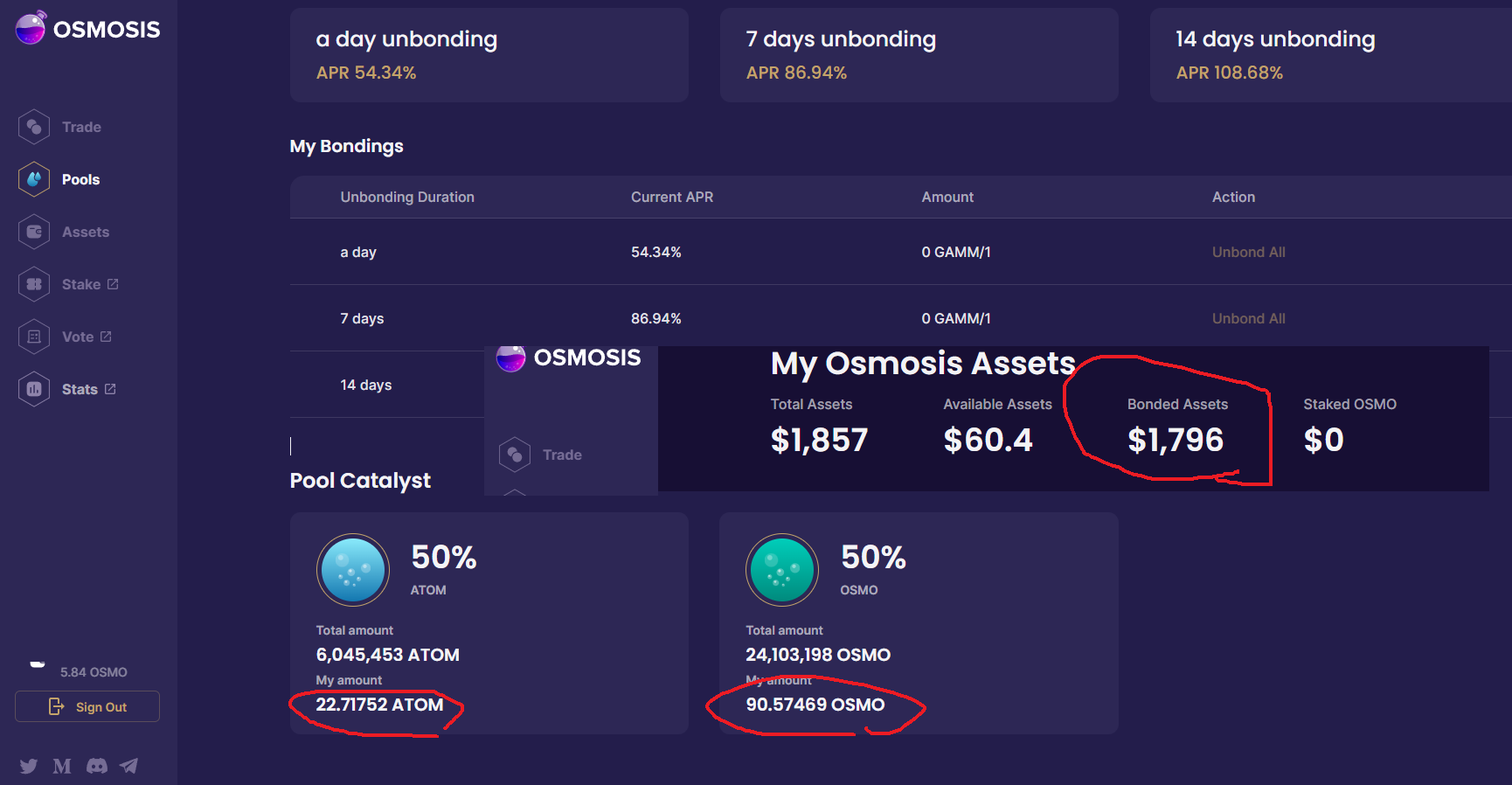Click the Osmosis logo icon
The height and width of the screenshot is (785, 1512).
31,28
